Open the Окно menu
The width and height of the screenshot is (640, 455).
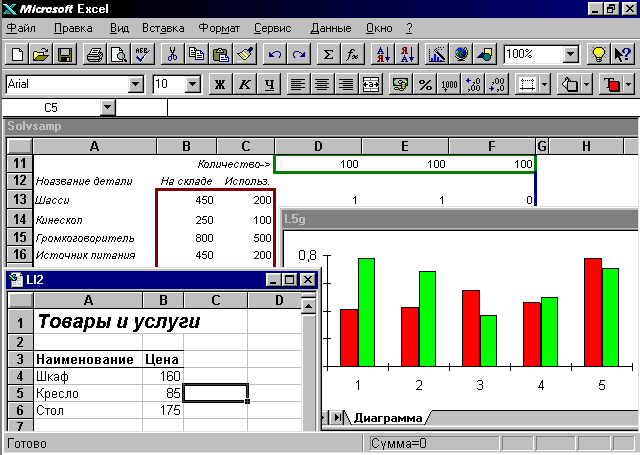pos(379,28)
